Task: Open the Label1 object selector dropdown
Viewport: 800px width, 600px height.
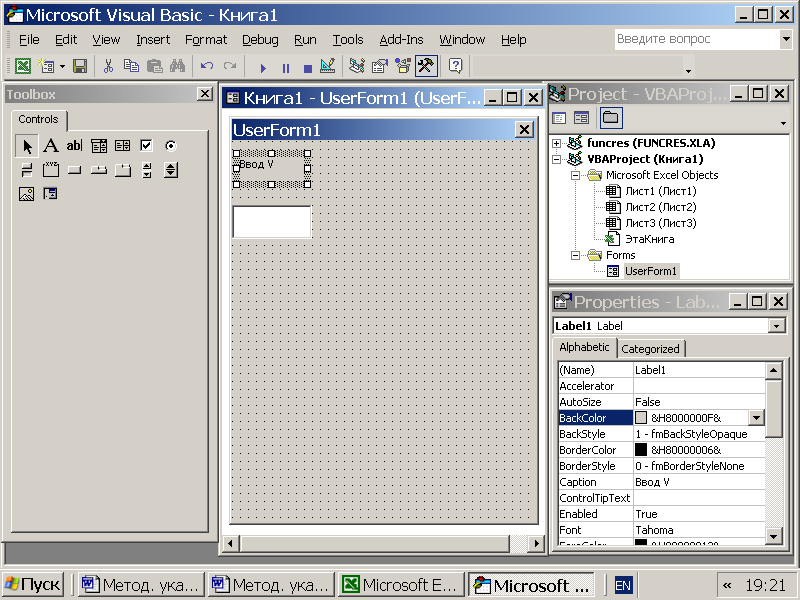Action: (777, 326)
